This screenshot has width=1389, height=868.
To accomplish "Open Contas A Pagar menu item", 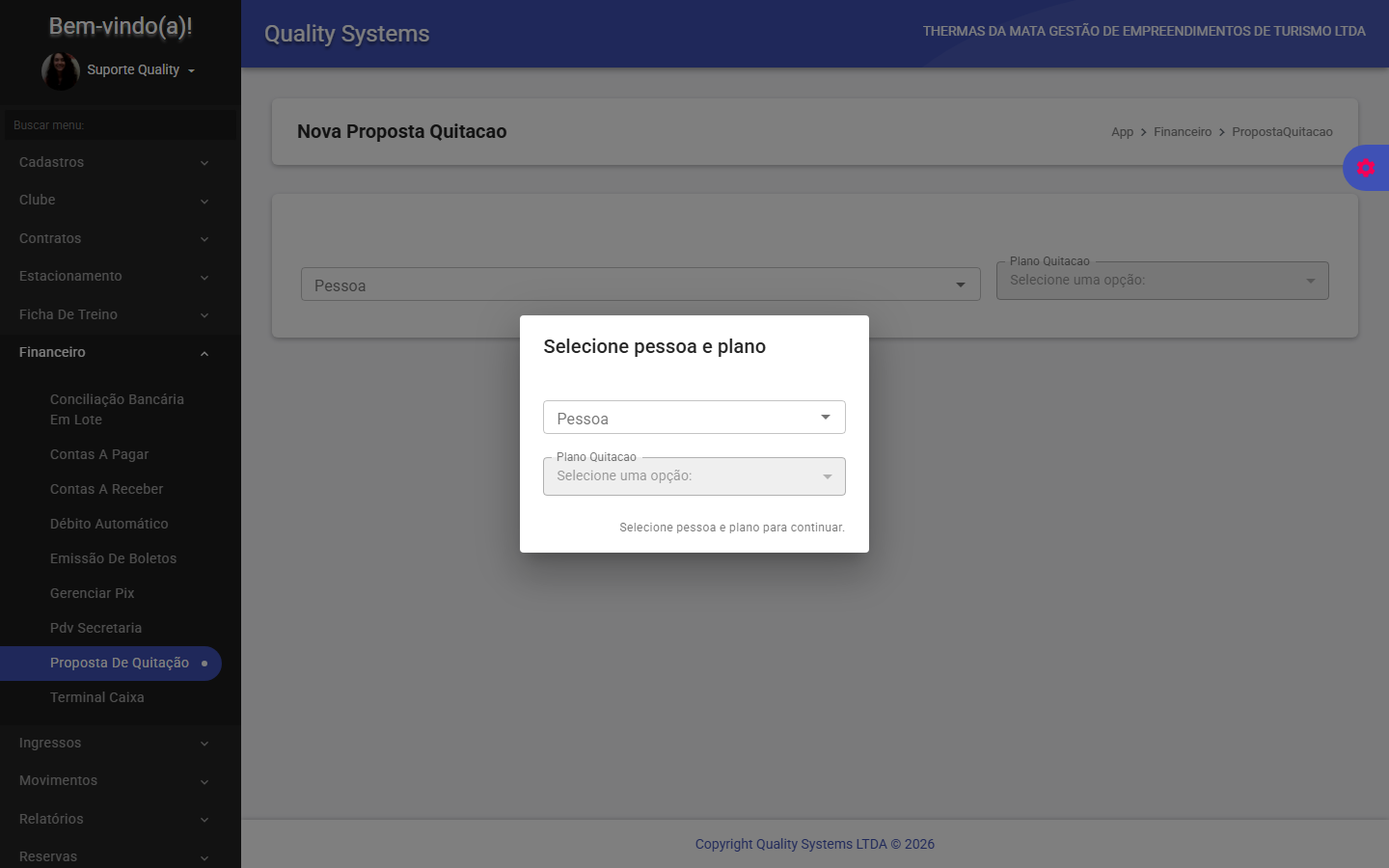I will click(99, 454).
